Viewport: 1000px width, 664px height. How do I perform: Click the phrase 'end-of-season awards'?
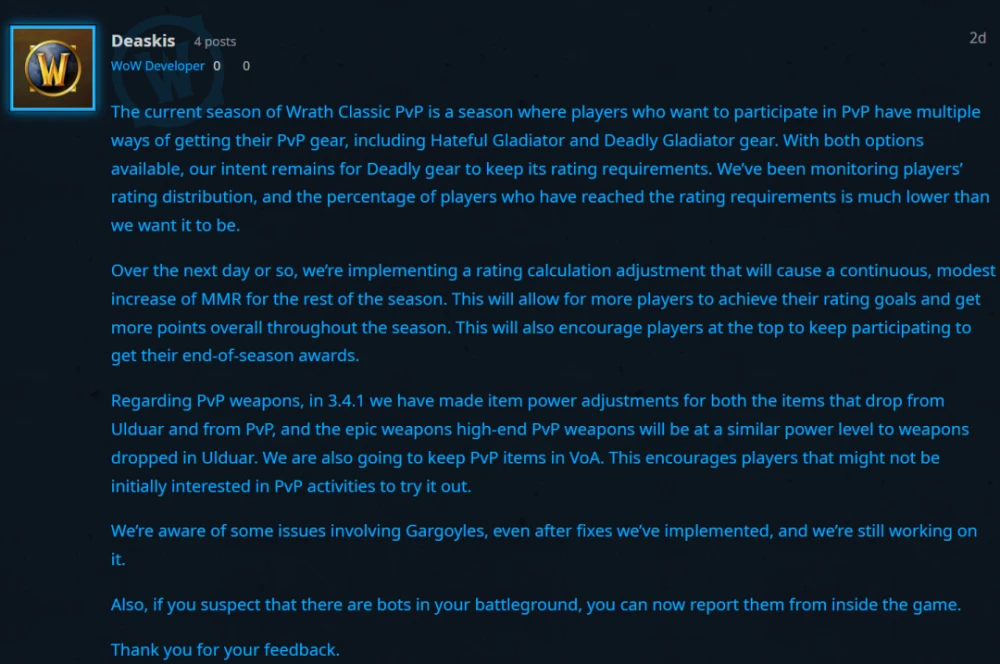[270, 355]
